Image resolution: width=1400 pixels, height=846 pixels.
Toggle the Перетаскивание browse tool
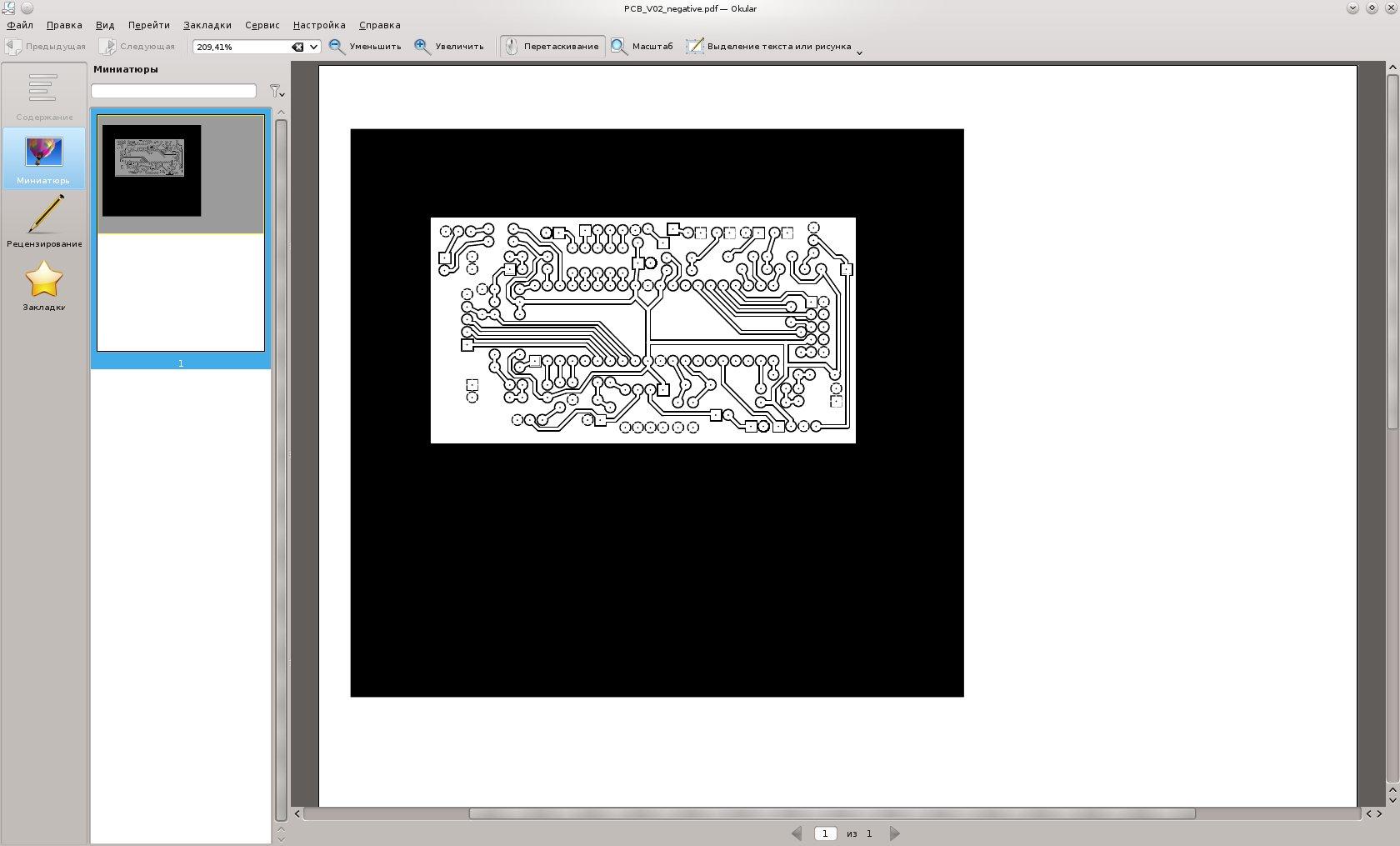pyautogui.click(x=552, y=47)
